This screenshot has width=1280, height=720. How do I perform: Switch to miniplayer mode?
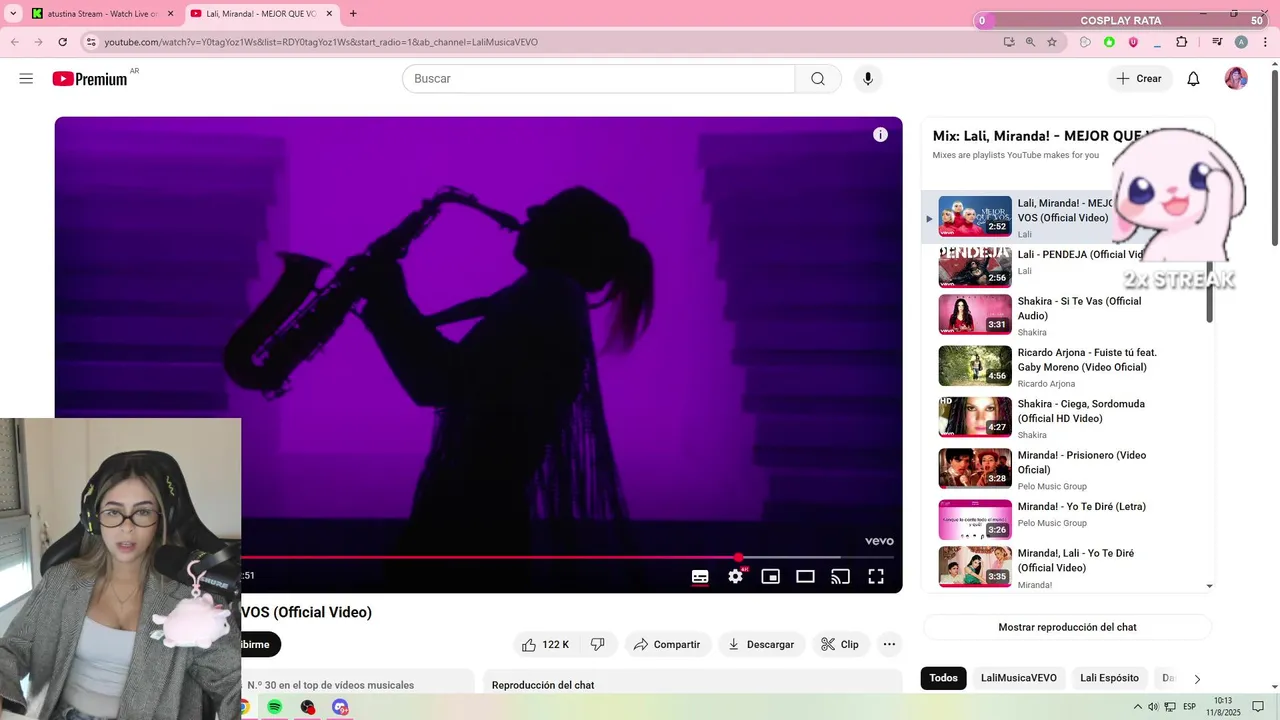click(770, 576)
